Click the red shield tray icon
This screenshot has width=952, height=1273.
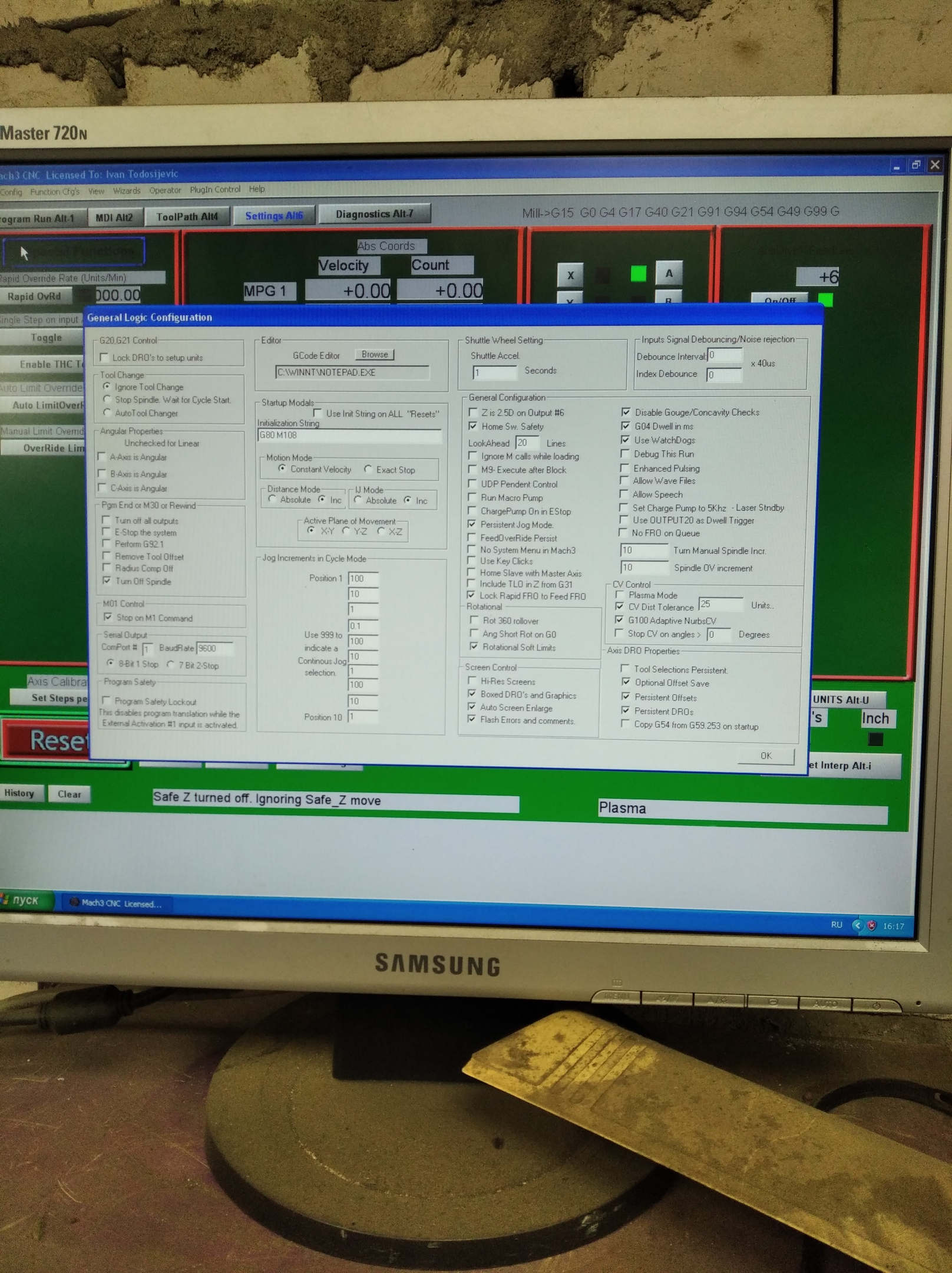pos(872,925)
